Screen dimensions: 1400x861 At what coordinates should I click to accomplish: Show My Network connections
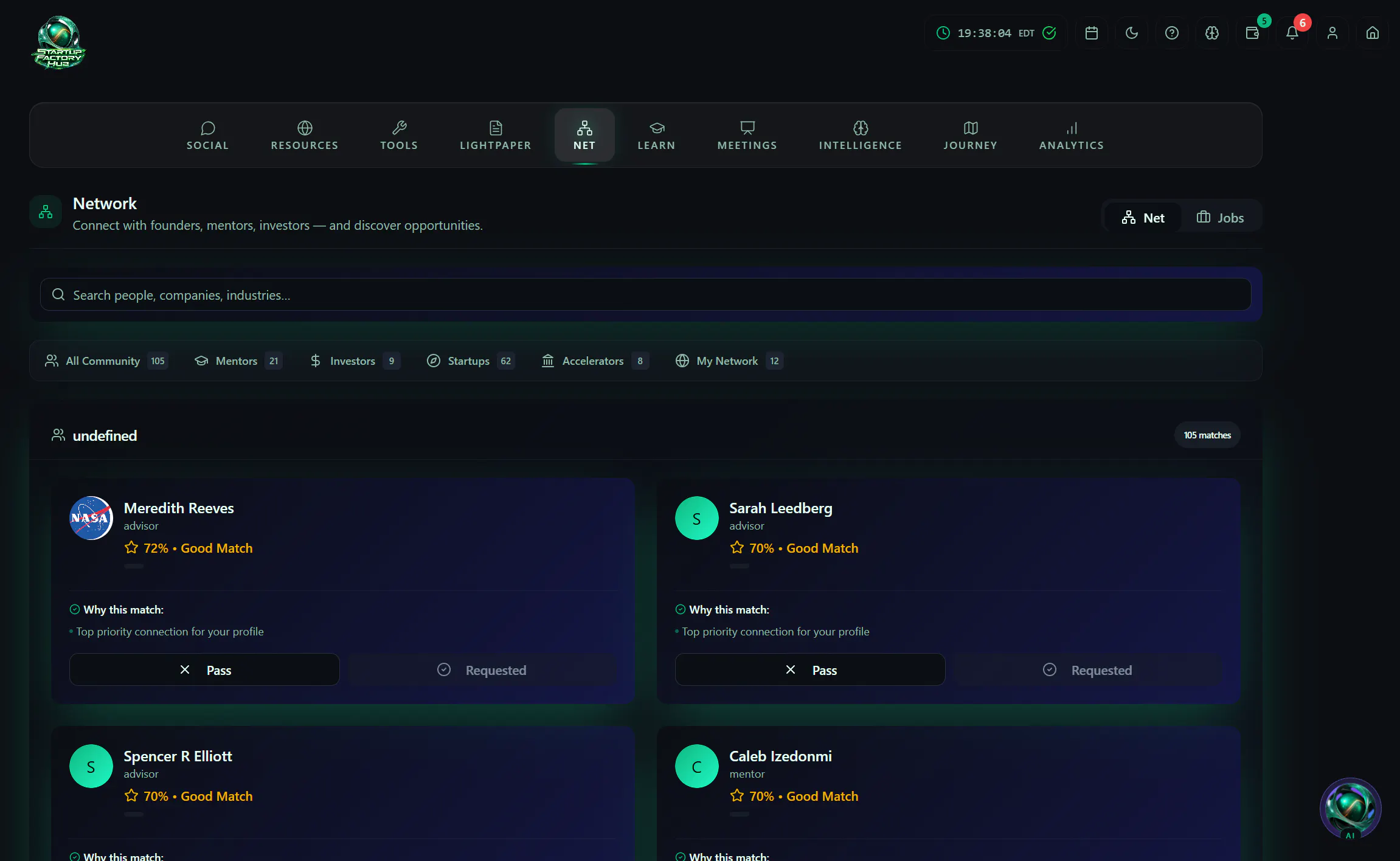tap(729, 361)
